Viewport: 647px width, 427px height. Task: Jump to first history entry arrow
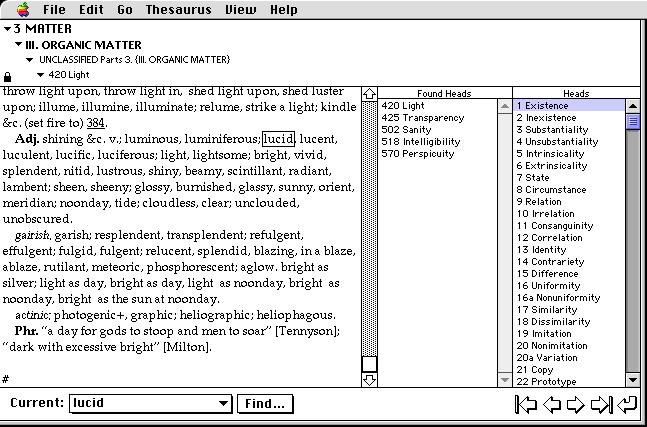pyautogui.click(x=526, y=404)
